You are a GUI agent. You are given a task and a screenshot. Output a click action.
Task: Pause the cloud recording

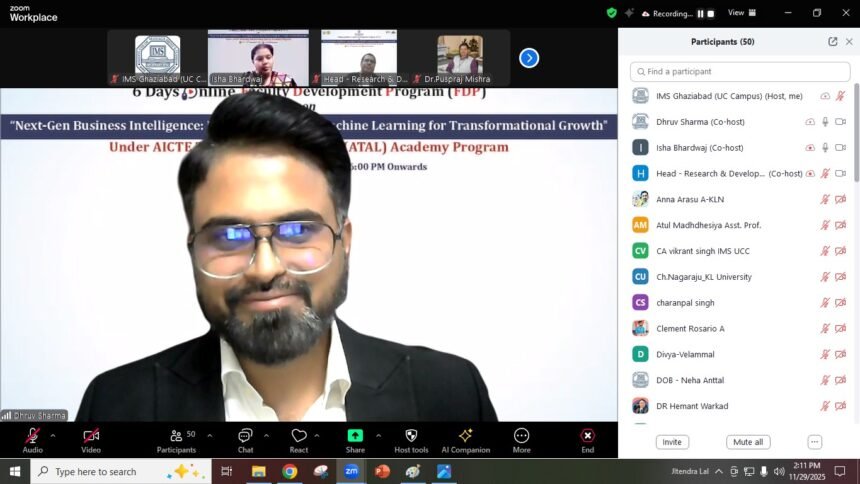(700, 13)
